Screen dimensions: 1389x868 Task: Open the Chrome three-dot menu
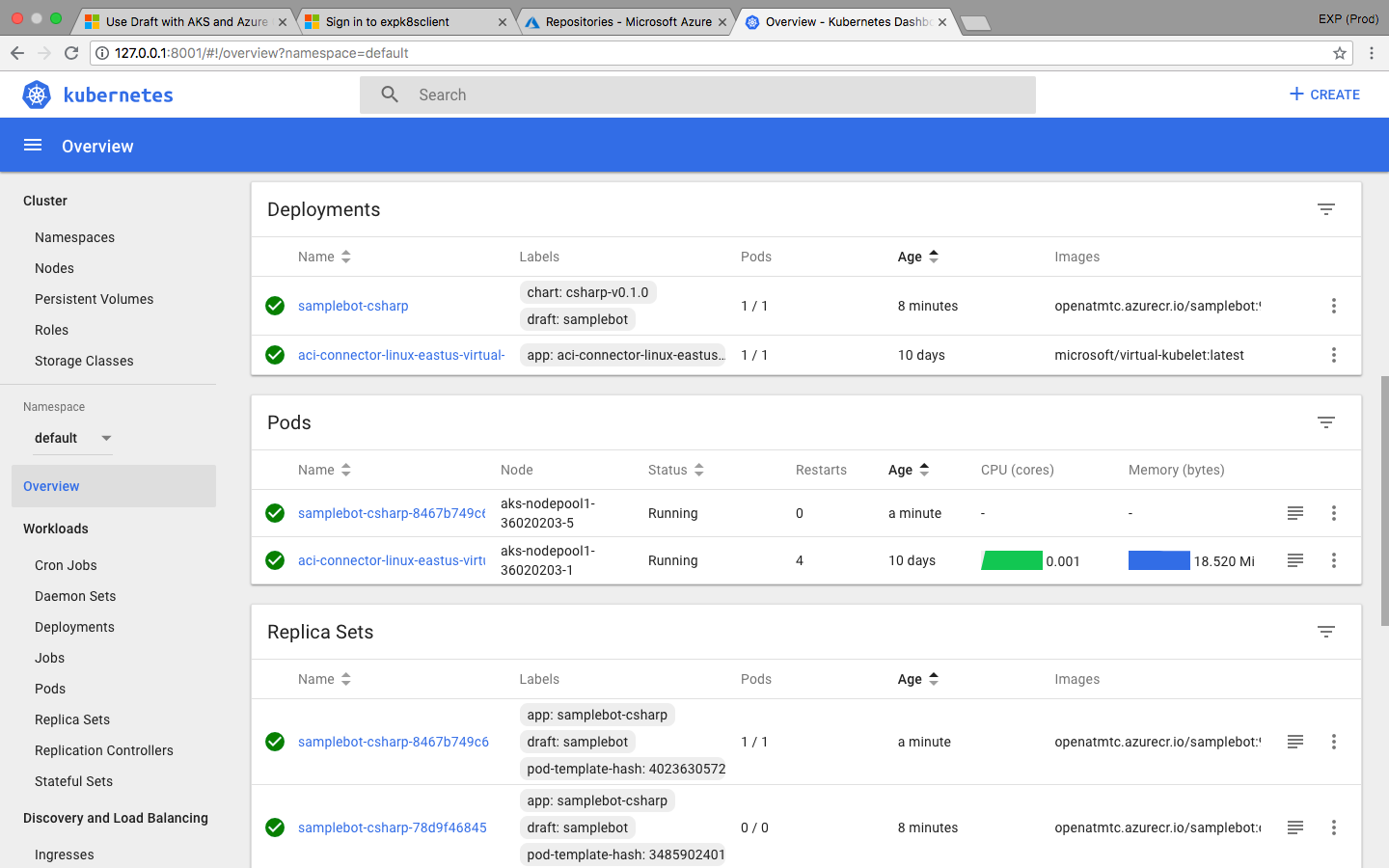coord(1372,53)
